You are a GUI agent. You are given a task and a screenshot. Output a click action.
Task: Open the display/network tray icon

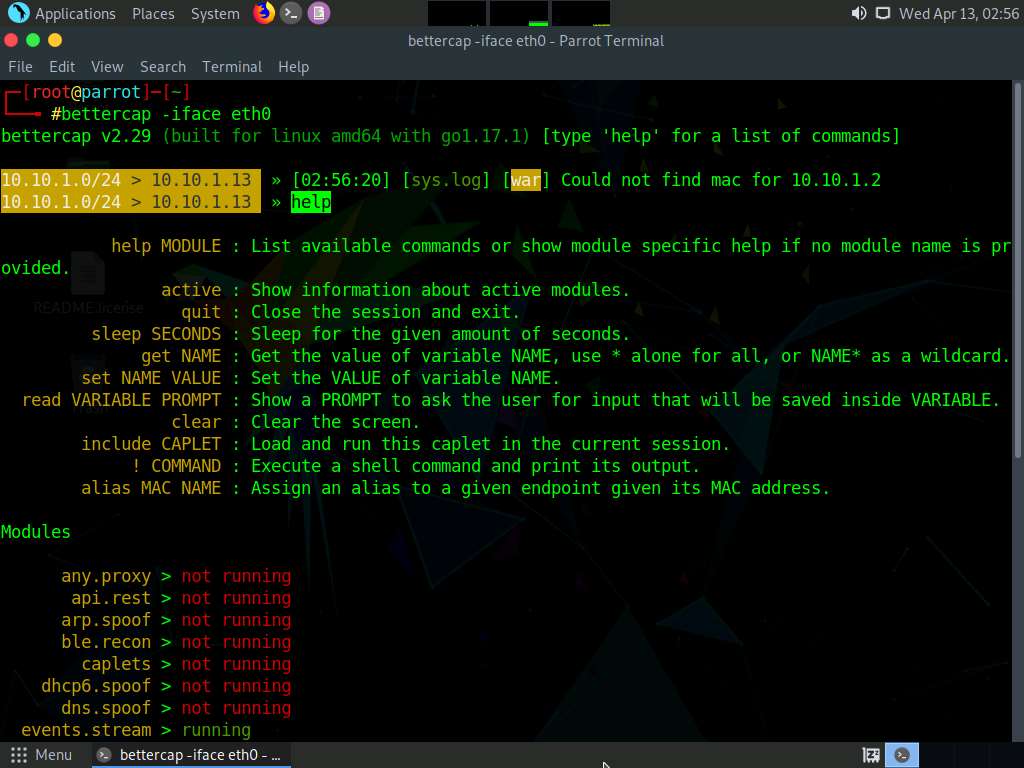click(x=882, y=13)
